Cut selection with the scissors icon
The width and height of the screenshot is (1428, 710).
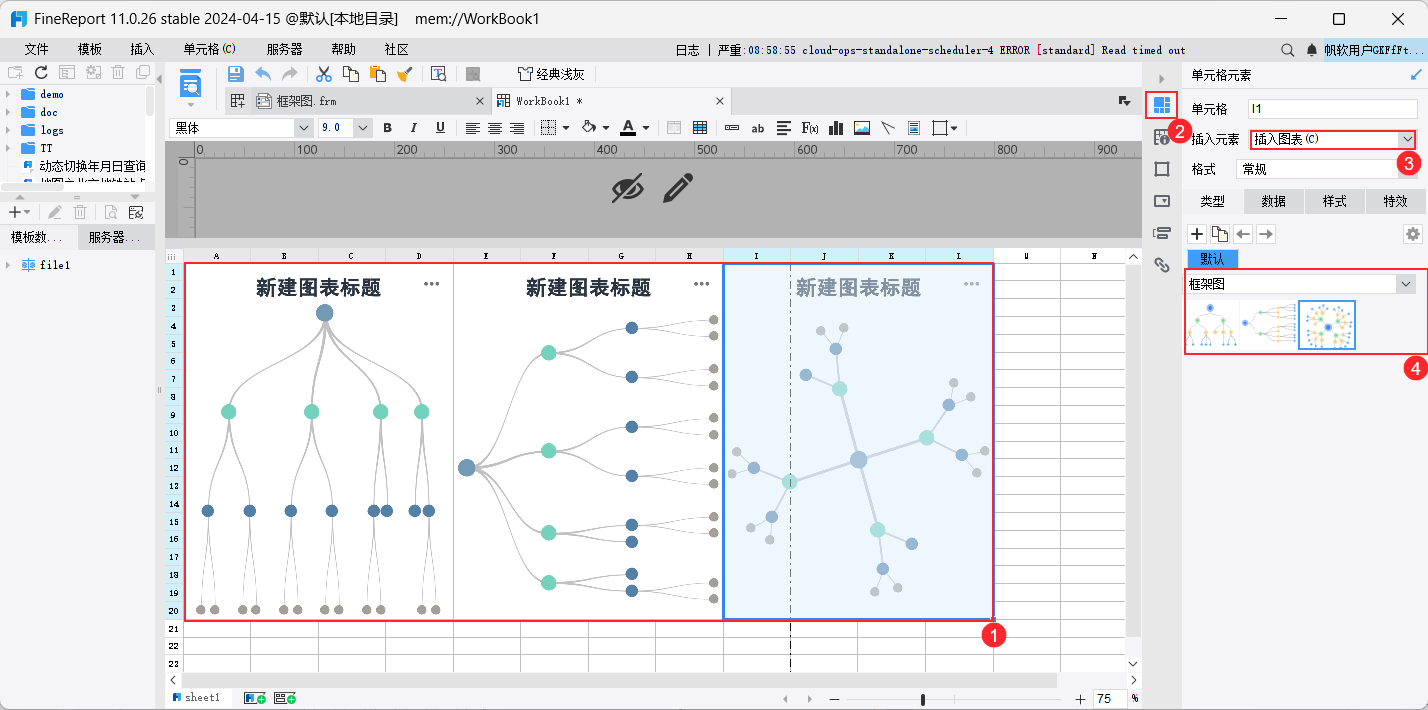point(324,73)
